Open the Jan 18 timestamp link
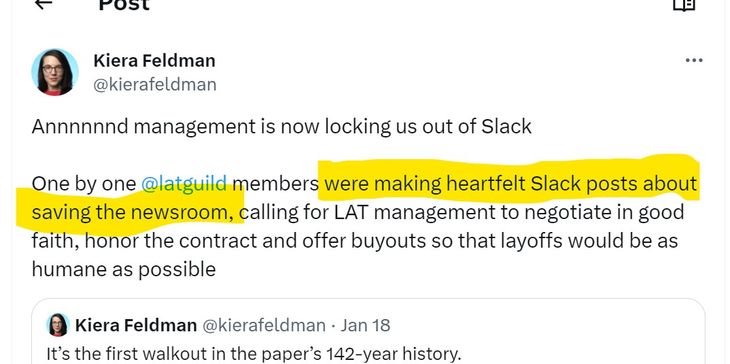 coord(365,325)
